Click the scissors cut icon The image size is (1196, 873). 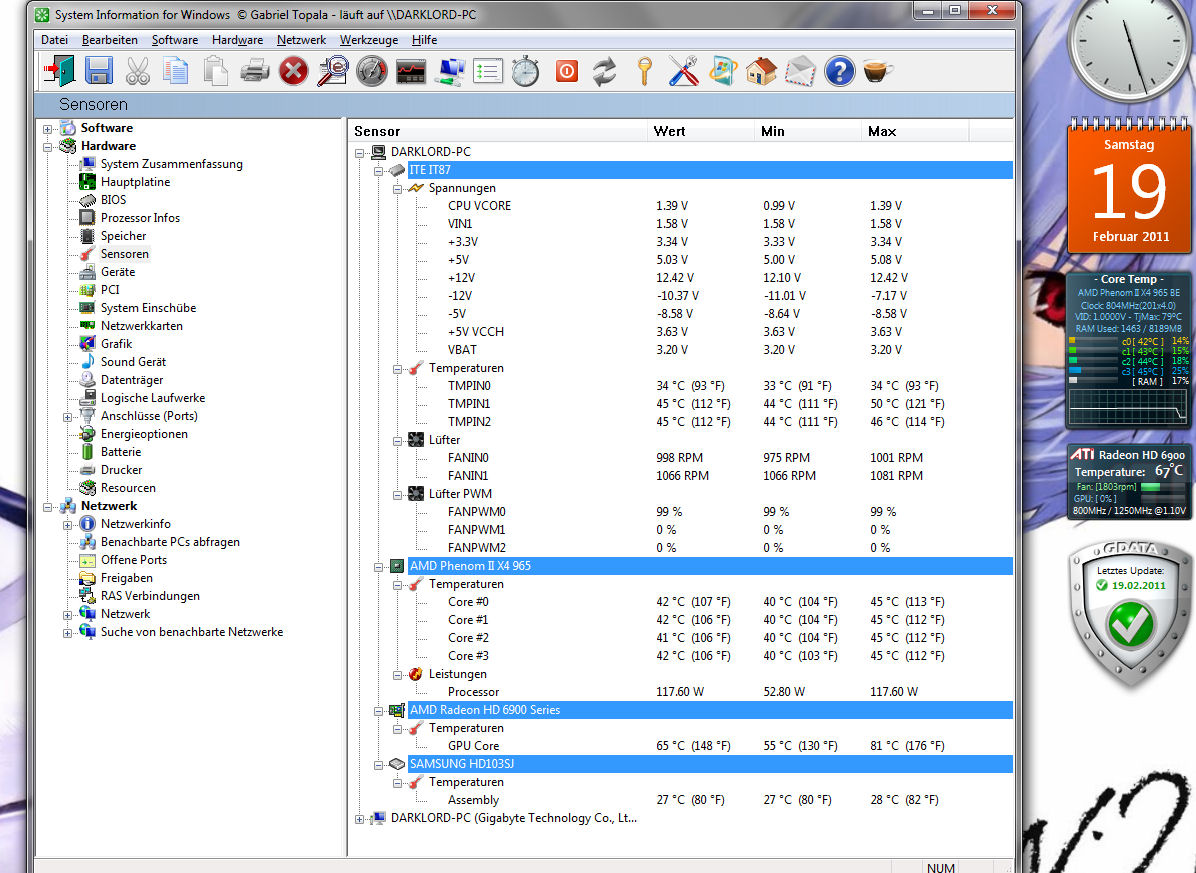138,71
